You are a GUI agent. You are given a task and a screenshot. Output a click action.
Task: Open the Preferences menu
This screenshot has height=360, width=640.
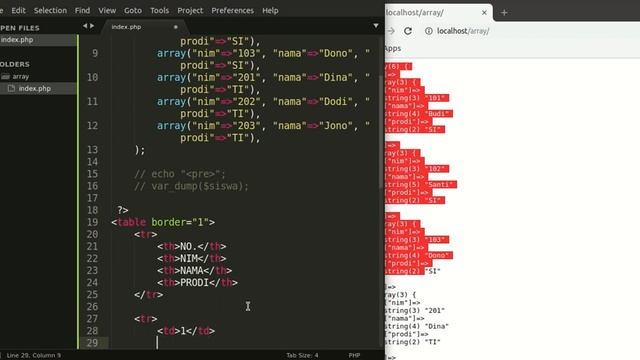[x=232, y=11]
